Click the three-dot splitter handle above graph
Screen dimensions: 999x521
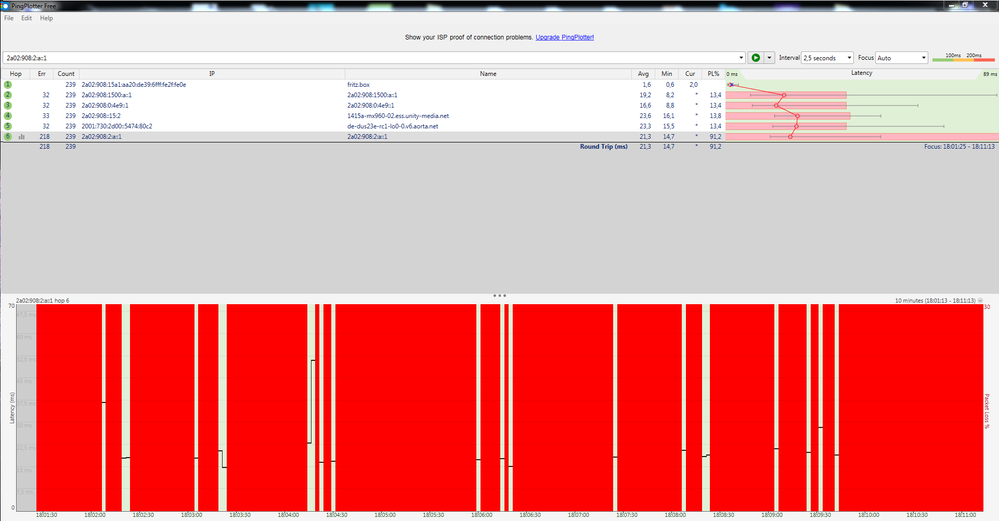point(500,296)
